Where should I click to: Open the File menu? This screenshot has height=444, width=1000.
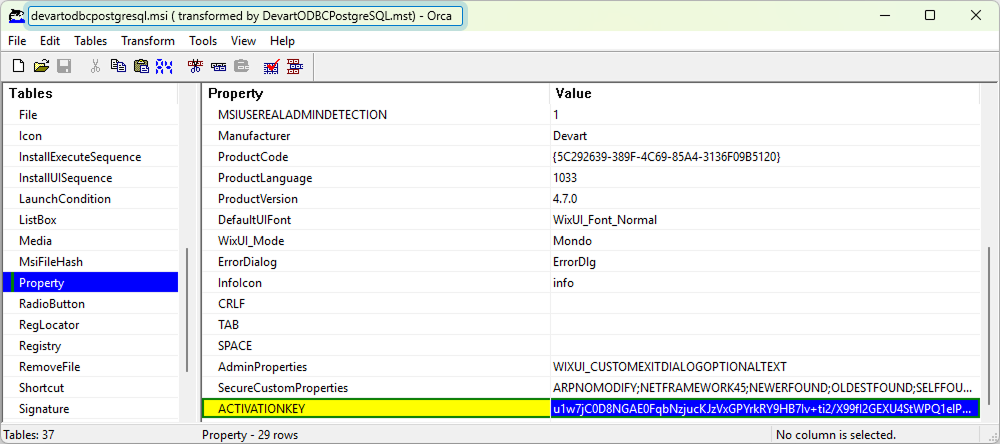(x=17, y=41)
